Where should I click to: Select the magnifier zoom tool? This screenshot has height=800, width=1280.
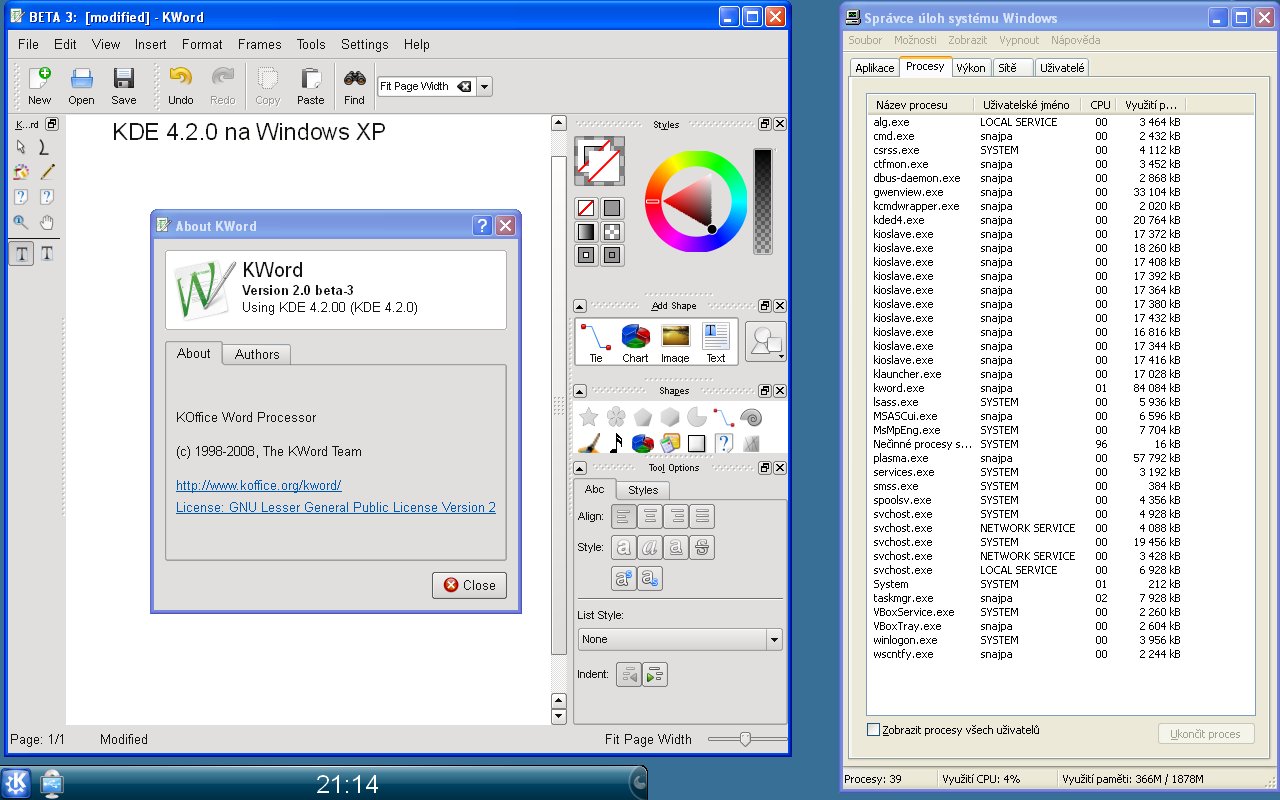pyautogui.click(x=20, y=222)
